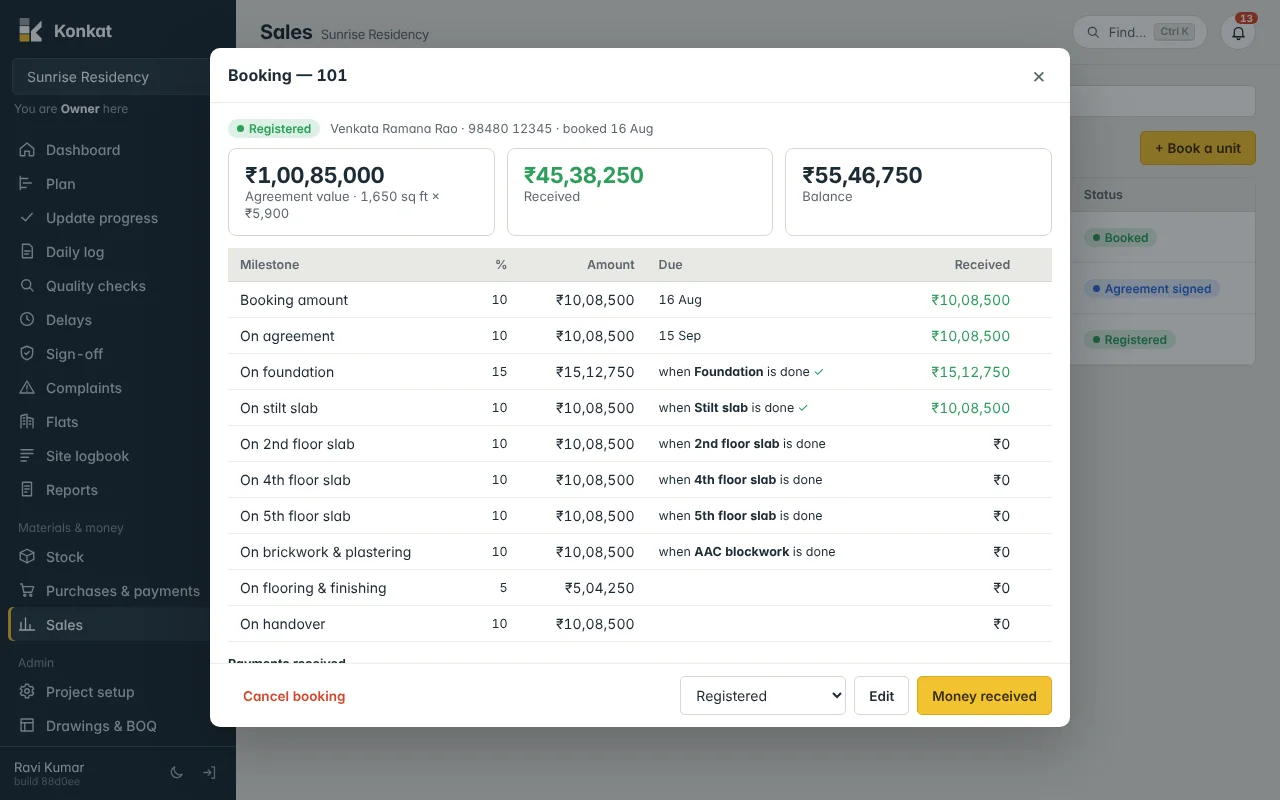Click the ₹5,04,250 amount cell
The height and width of the screenshot is (800, 1280).
[x=599, y=588]
